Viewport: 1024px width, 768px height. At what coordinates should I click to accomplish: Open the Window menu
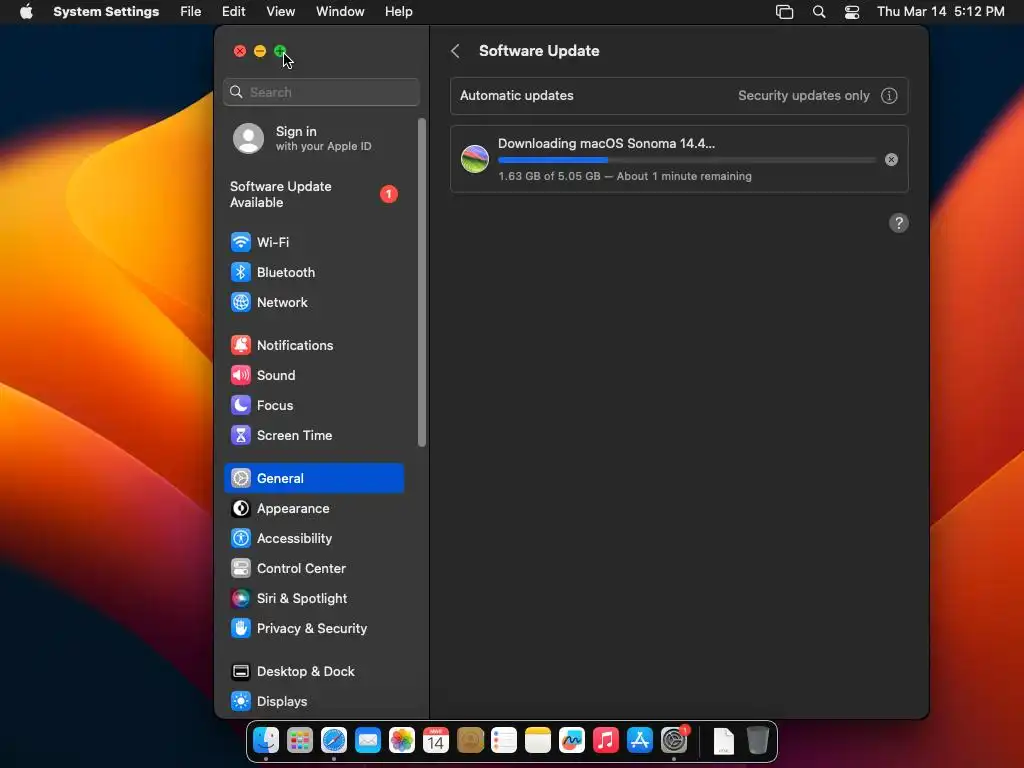coord(340,12)
